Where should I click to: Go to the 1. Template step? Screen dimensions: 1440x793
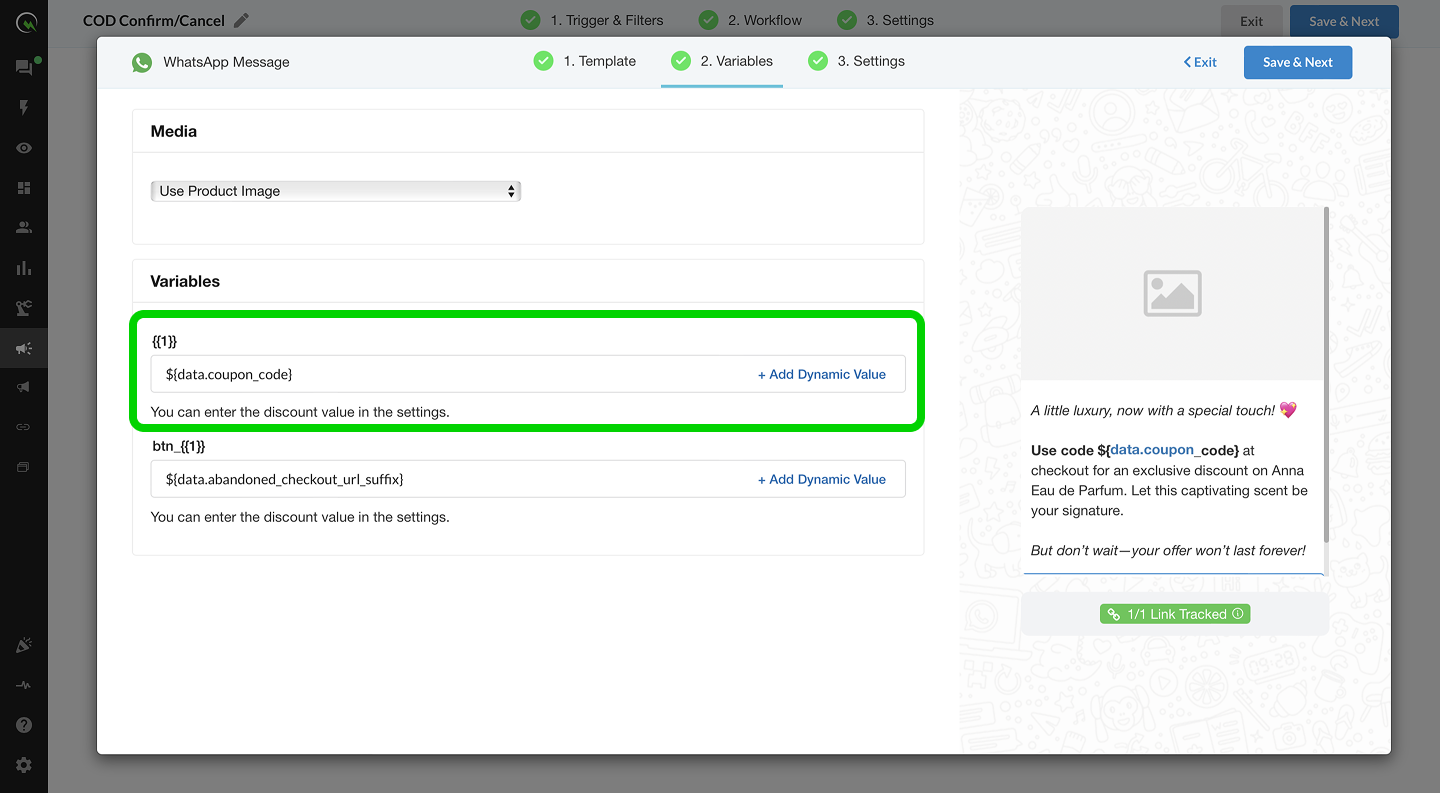point(585,61)
